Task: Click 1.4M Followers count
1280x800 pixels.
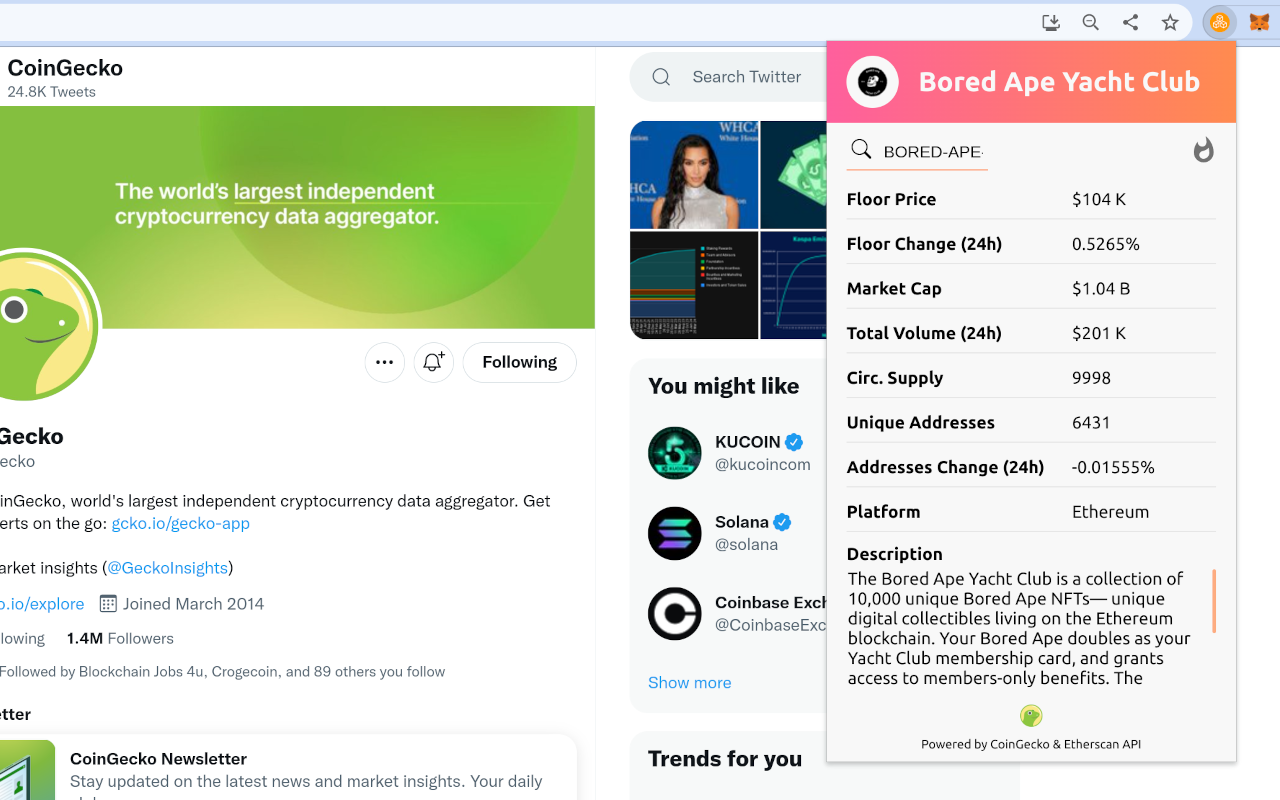Action: (x=120, y=638)
